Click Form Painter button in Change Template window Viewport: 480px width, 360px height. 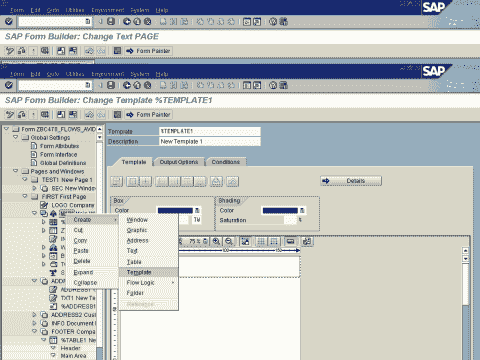point(148,115)
